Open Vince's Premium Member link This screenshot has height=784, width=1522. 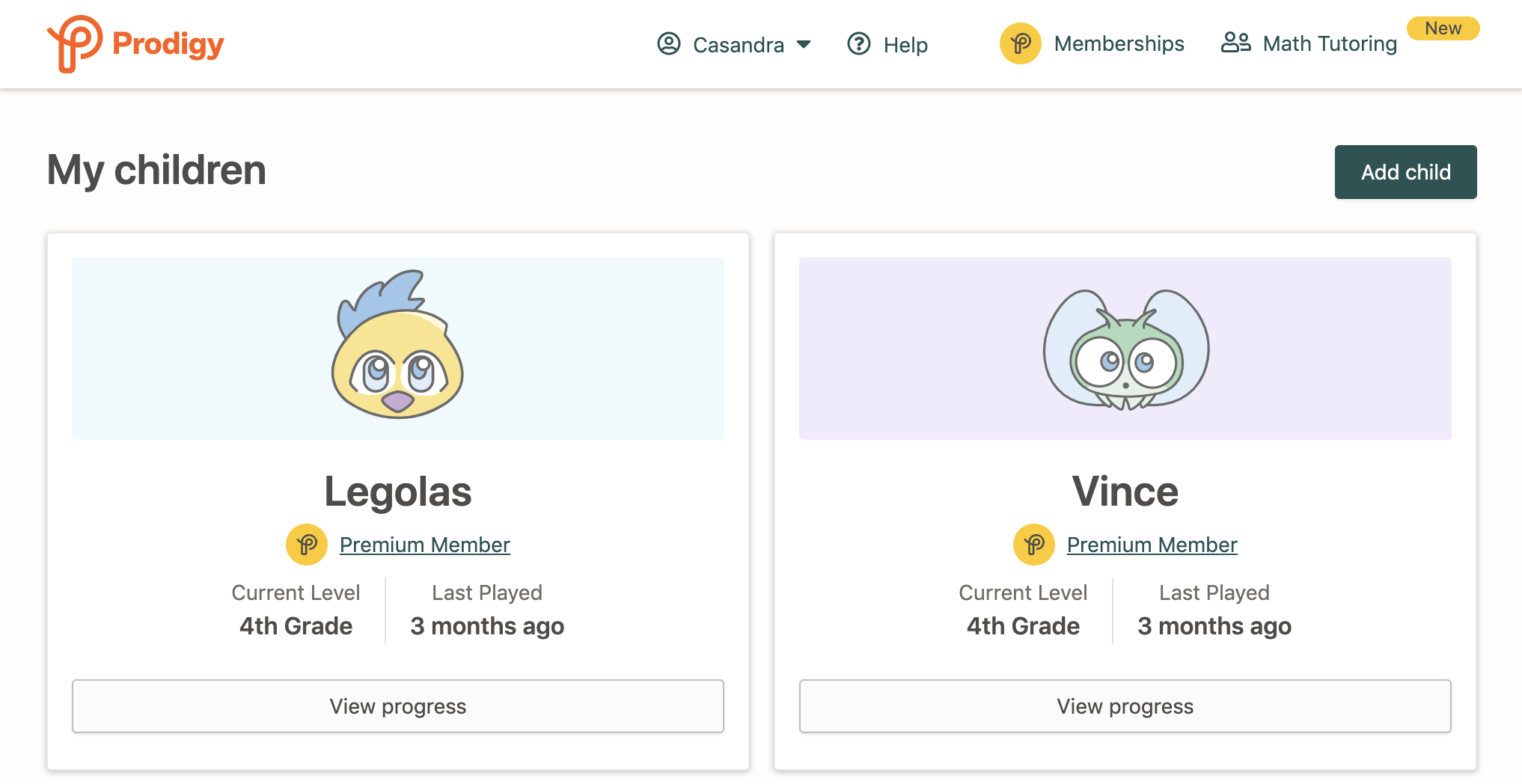click(x=1152, y=545)
